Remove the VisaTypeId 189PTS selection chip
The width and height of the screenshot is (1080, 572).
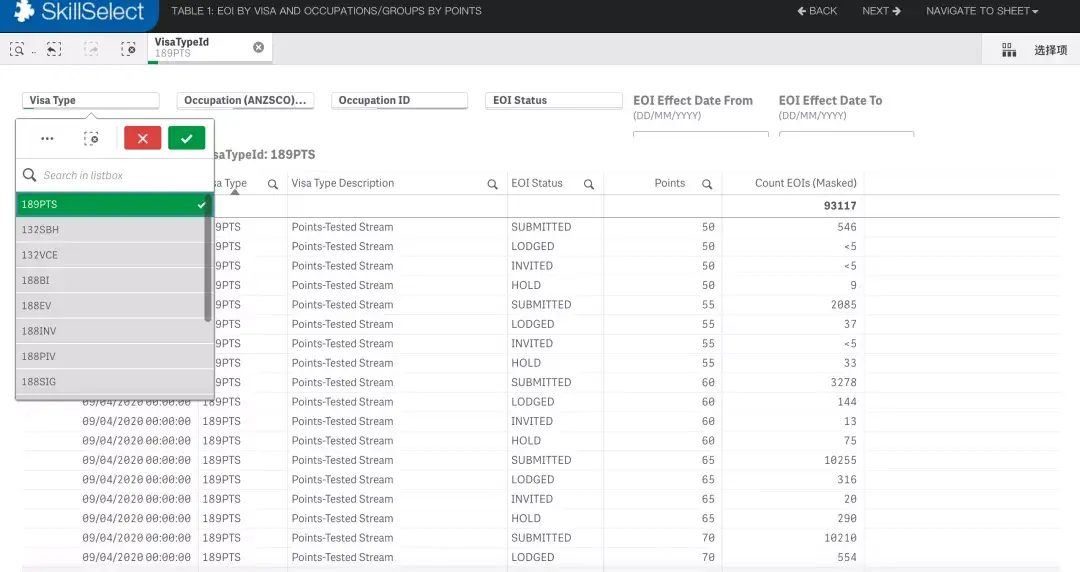258,47
